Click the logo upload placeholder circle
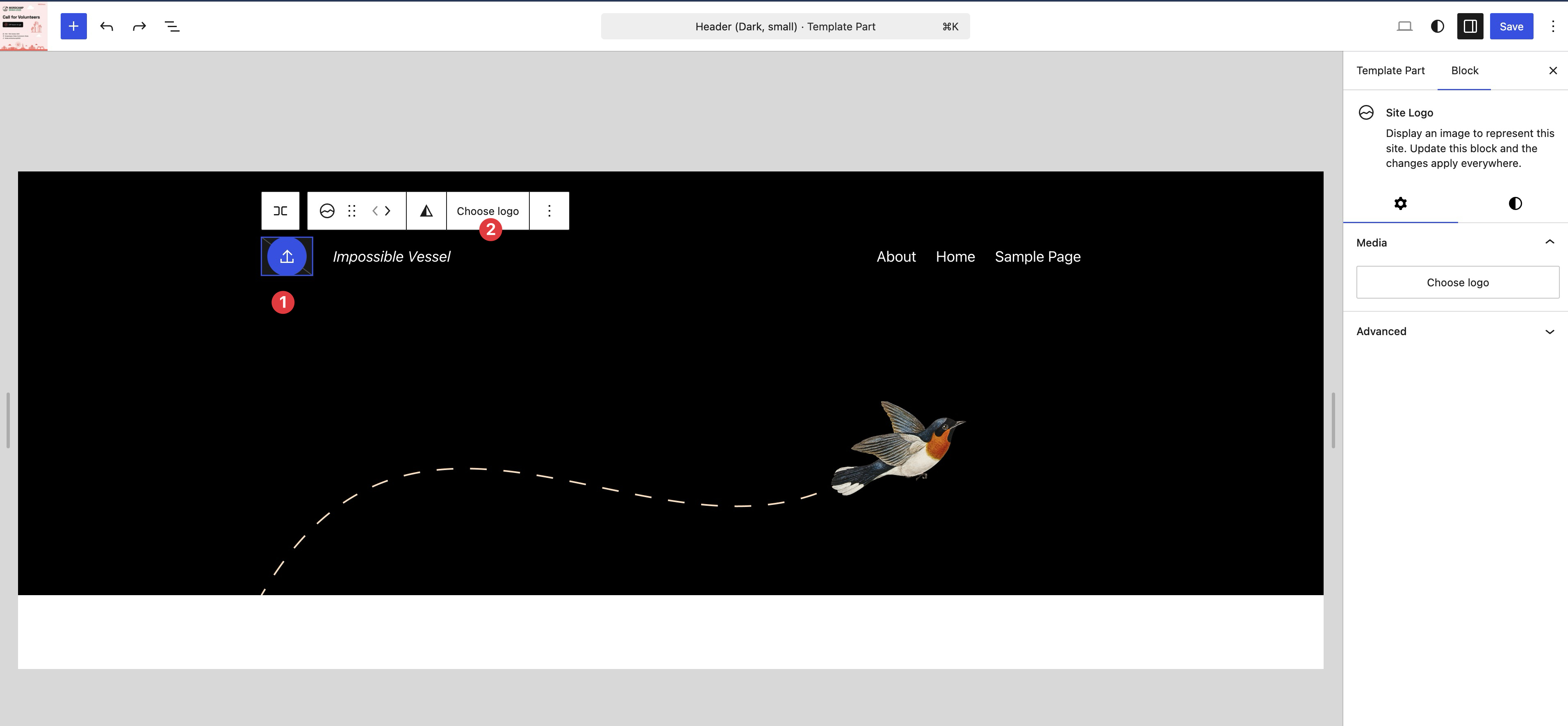The width and height of the screenshot is (1568, 726). (x=287, y=256)
